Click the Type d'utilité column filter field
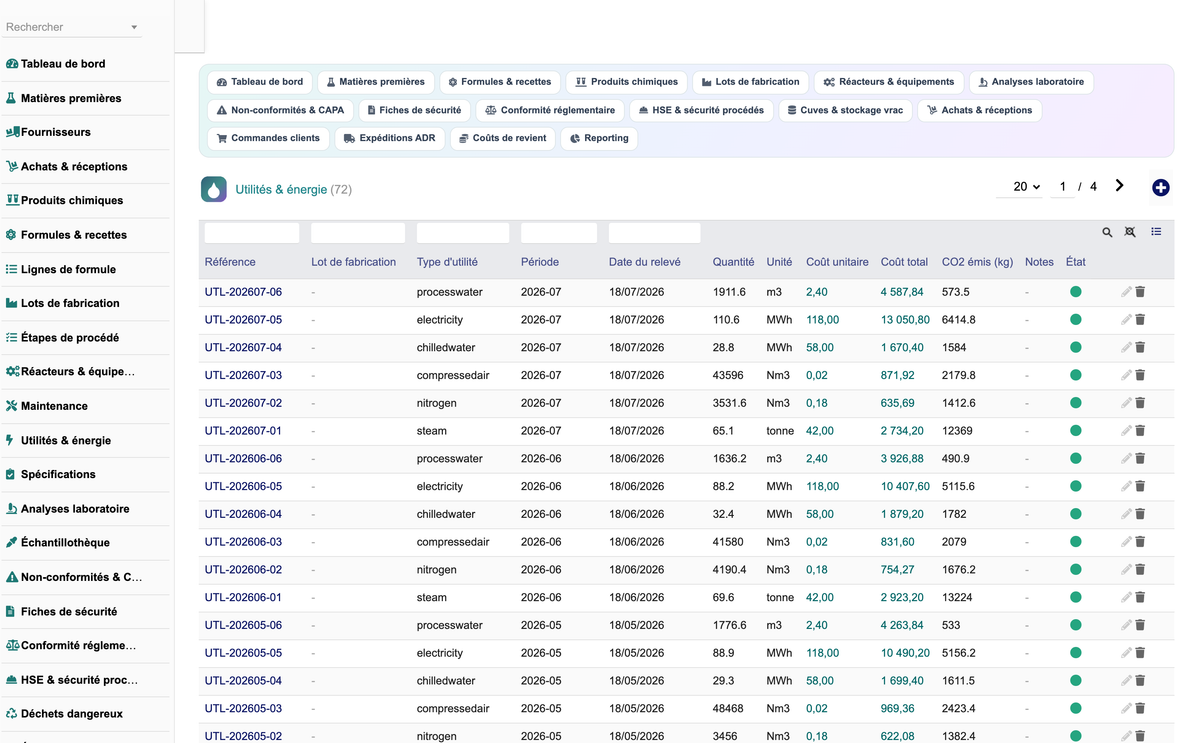Screen dimensions: 1200x743 point(463,233)
